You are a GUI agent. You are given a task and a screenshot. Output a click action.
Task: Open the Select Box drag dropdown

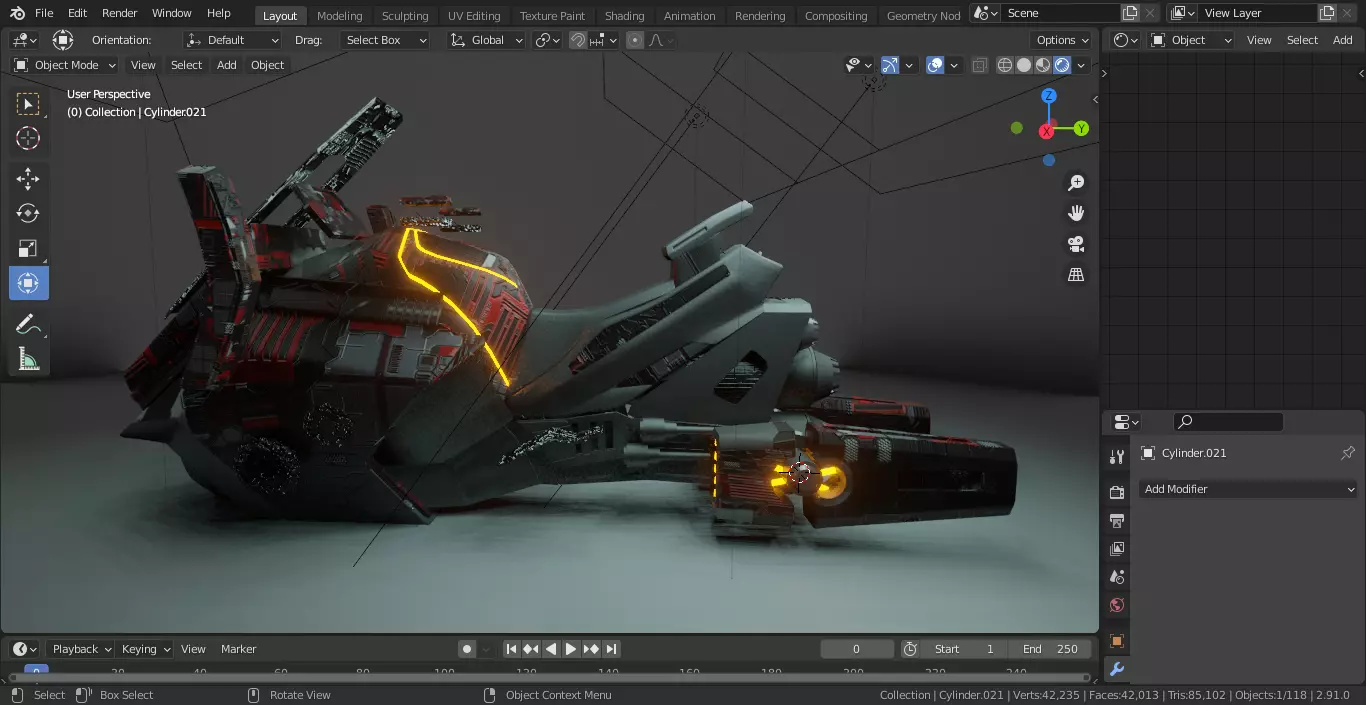point(384,40)
